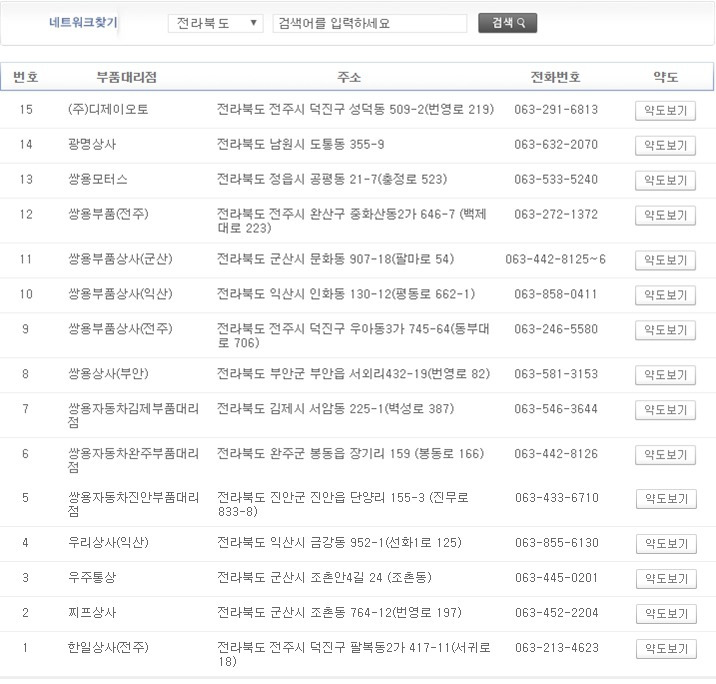Image resolution: width=716 pixels, height=684 pixels.
Task: Click phone number 063-858-0411
Action: click(556, 294)
